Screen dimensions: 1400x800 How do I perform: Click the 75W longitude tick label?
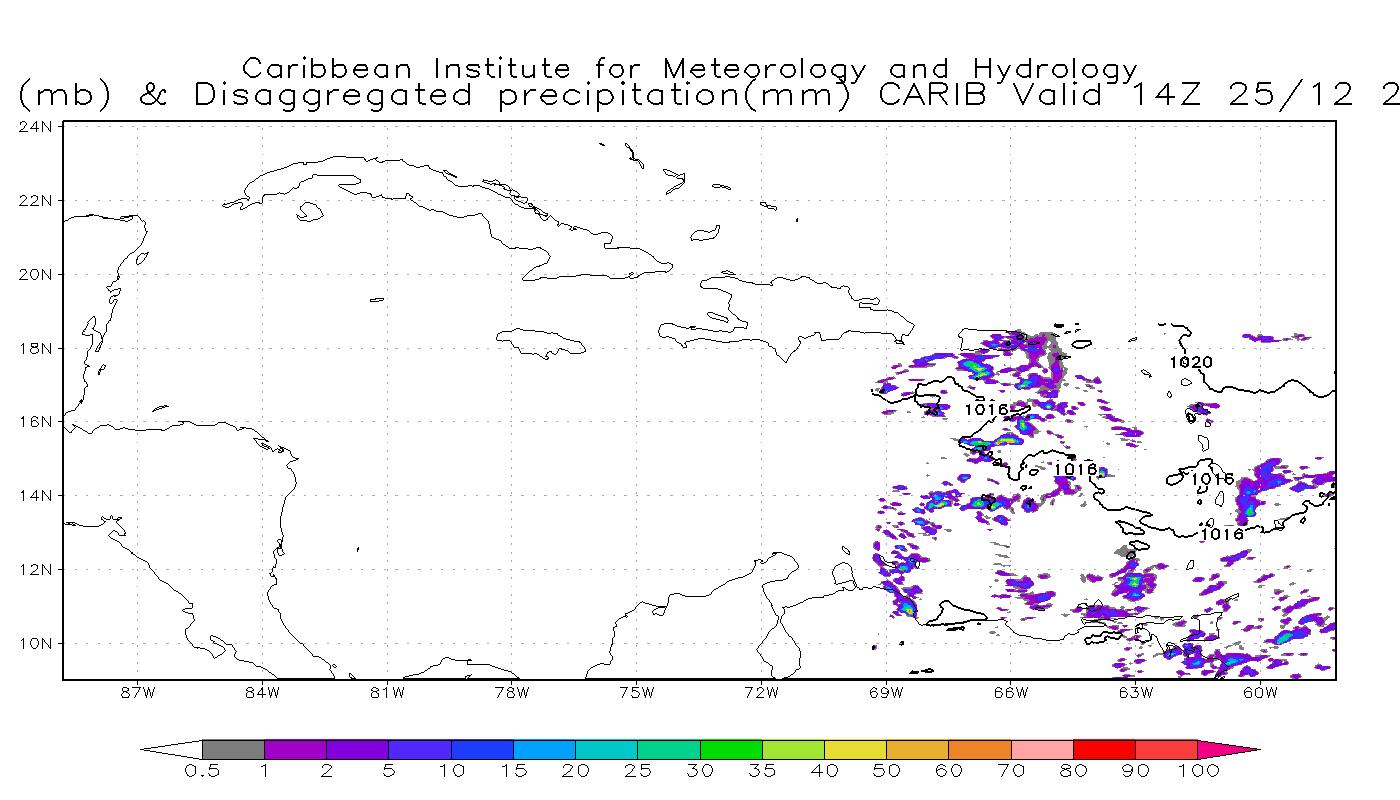pos(636,692)
